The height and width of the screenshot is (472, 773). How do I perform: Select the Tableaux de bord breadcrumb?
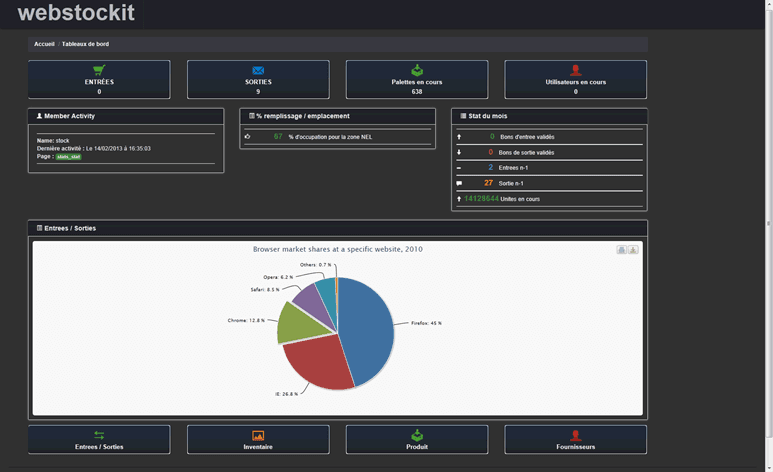tap(85, 44)
